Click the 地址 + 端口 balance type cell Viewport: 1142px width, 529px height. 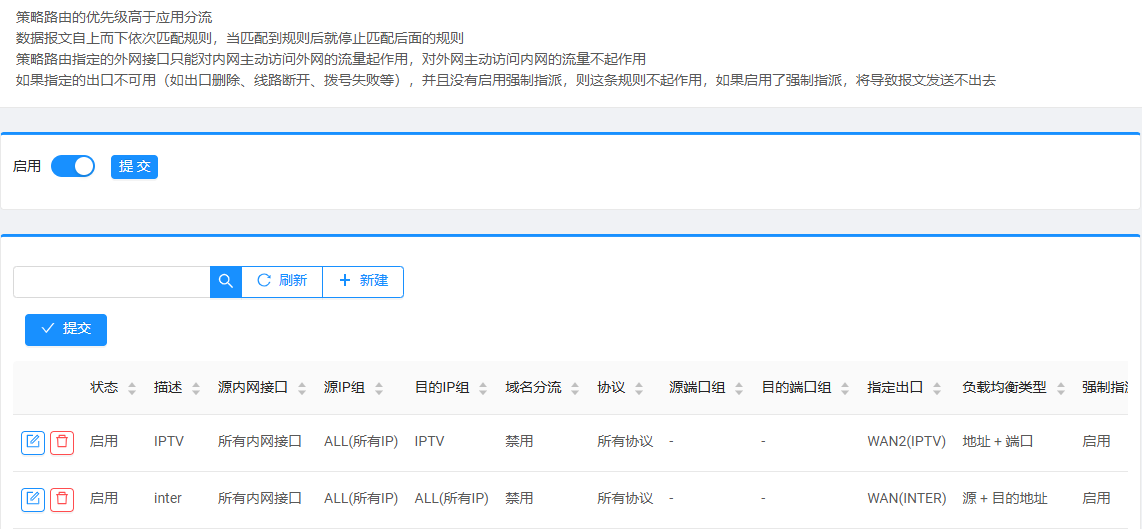[x=998, y=442]
